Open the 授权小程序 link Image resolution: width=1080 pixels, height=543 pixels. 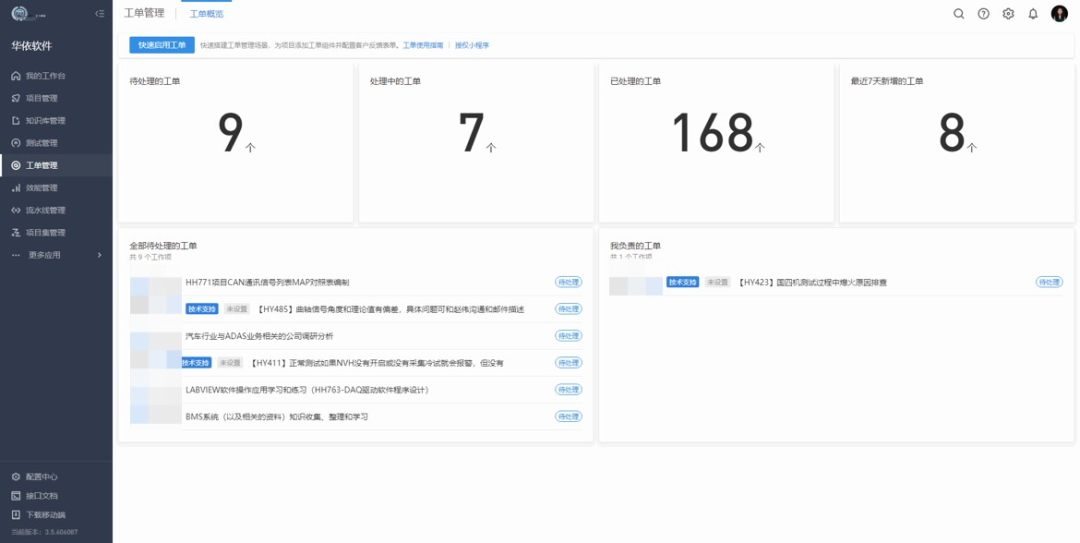click(472, 46)
